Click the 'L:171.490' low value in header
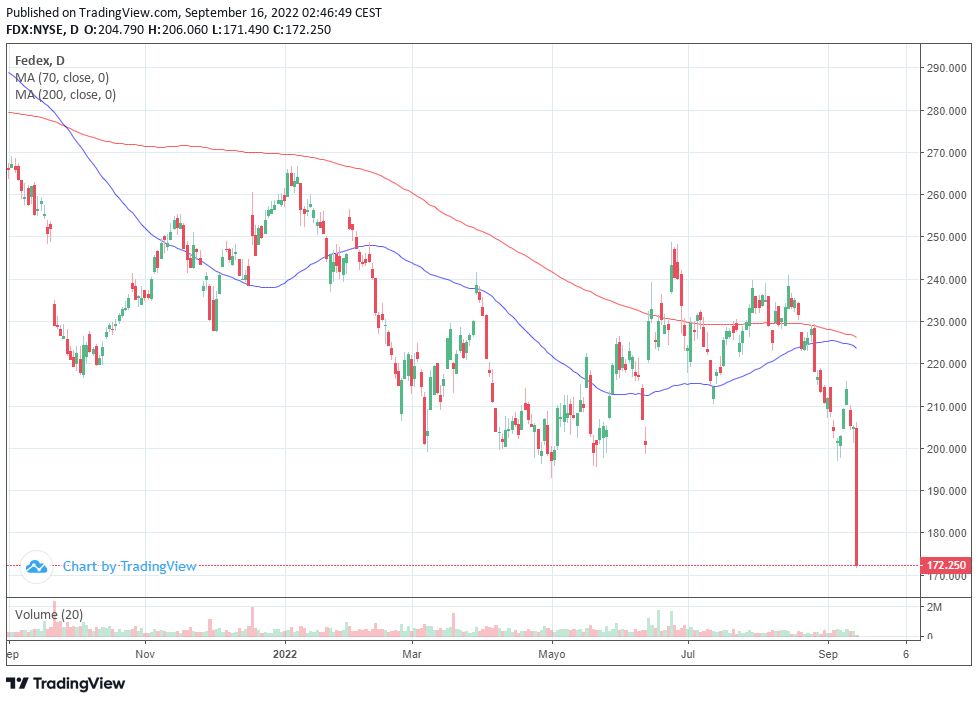Viewport: 978px width, 702px height. pos(240,29)
